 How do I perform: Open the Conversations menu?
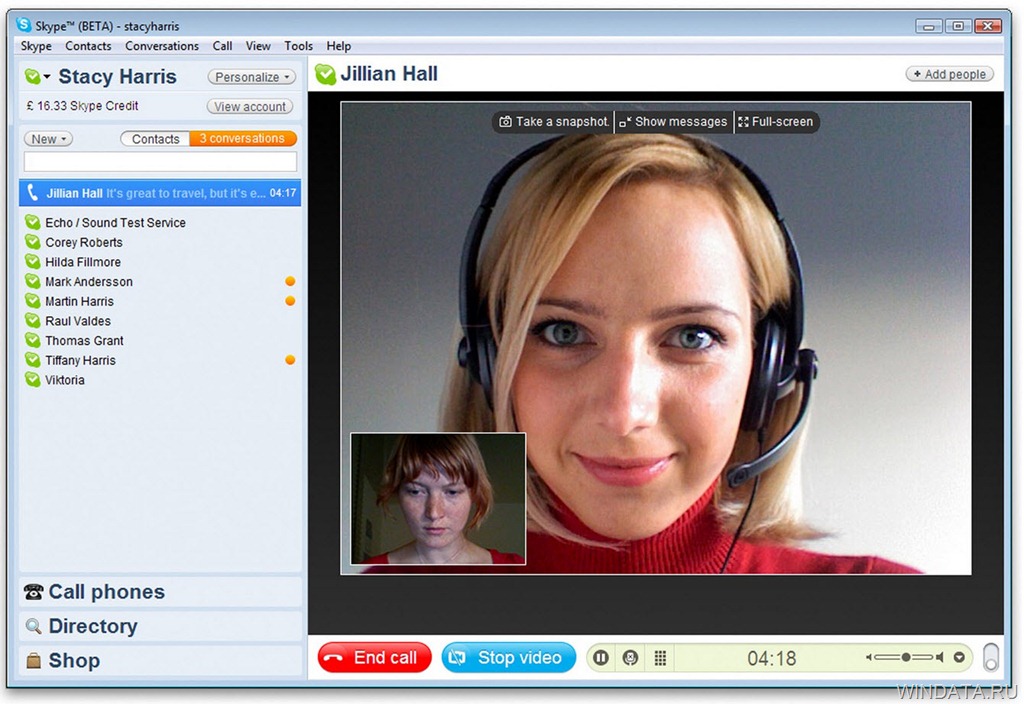162,46
